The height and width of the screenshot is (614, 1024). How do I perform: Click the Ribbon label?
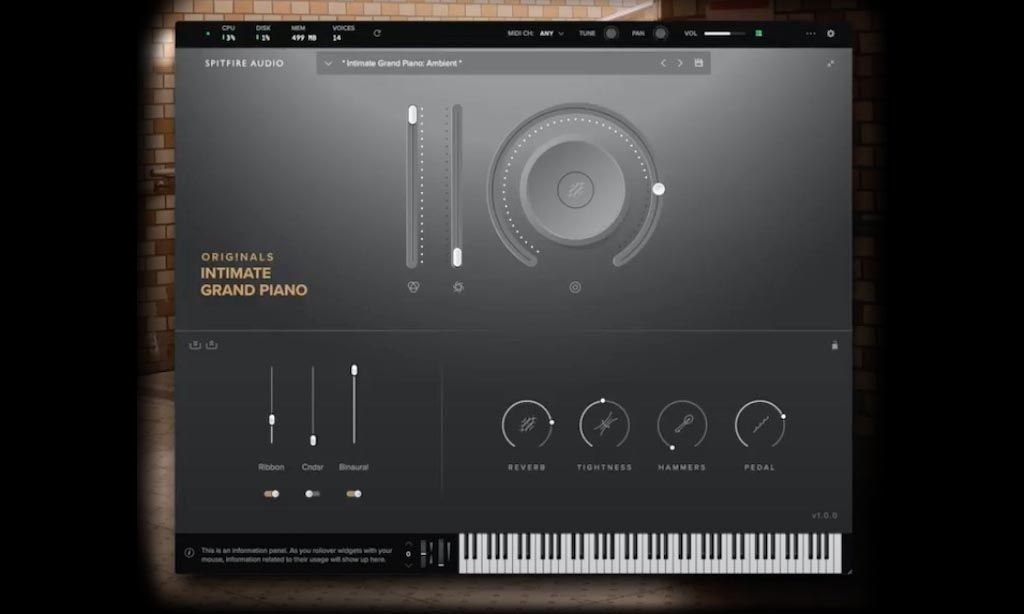point(271,467)
